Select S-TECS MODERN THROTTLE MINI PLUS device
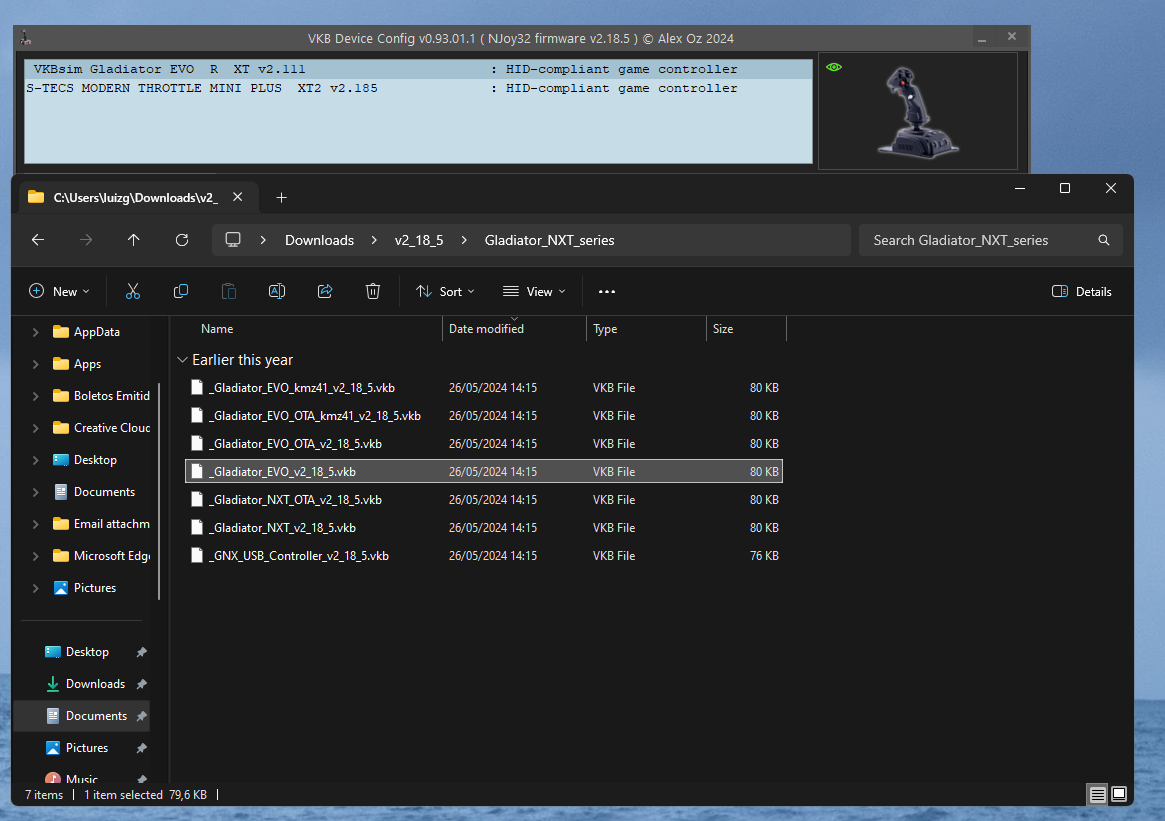 click(x=418, y=88)
